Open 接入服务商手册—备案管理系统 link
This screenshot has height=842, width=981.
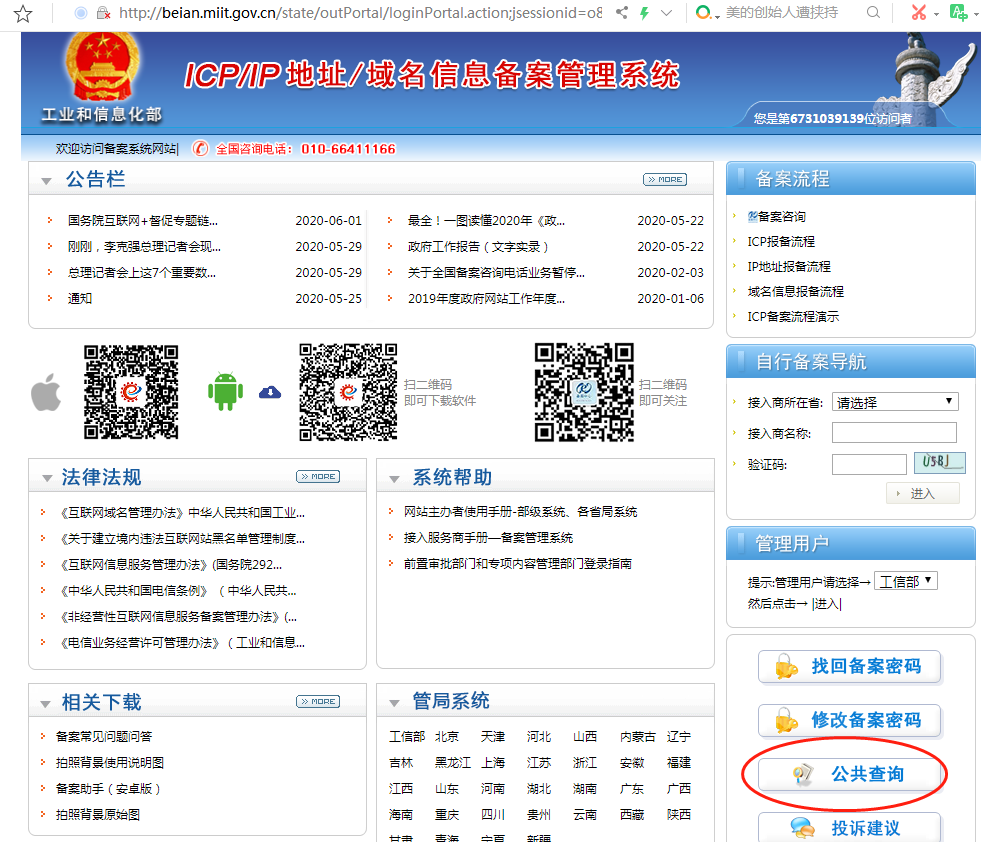pyautogui.click(x=488, y=538)
